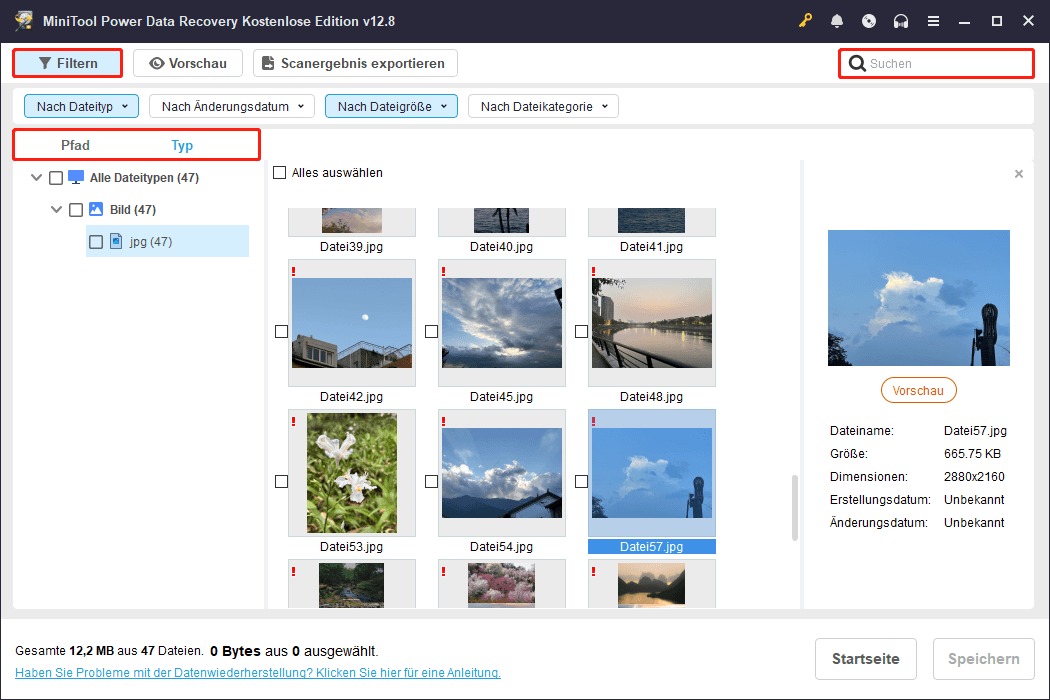Viewport: 1050px width, 700px height.
Task: Open the notifications bell icon
Action: [837, 21]
